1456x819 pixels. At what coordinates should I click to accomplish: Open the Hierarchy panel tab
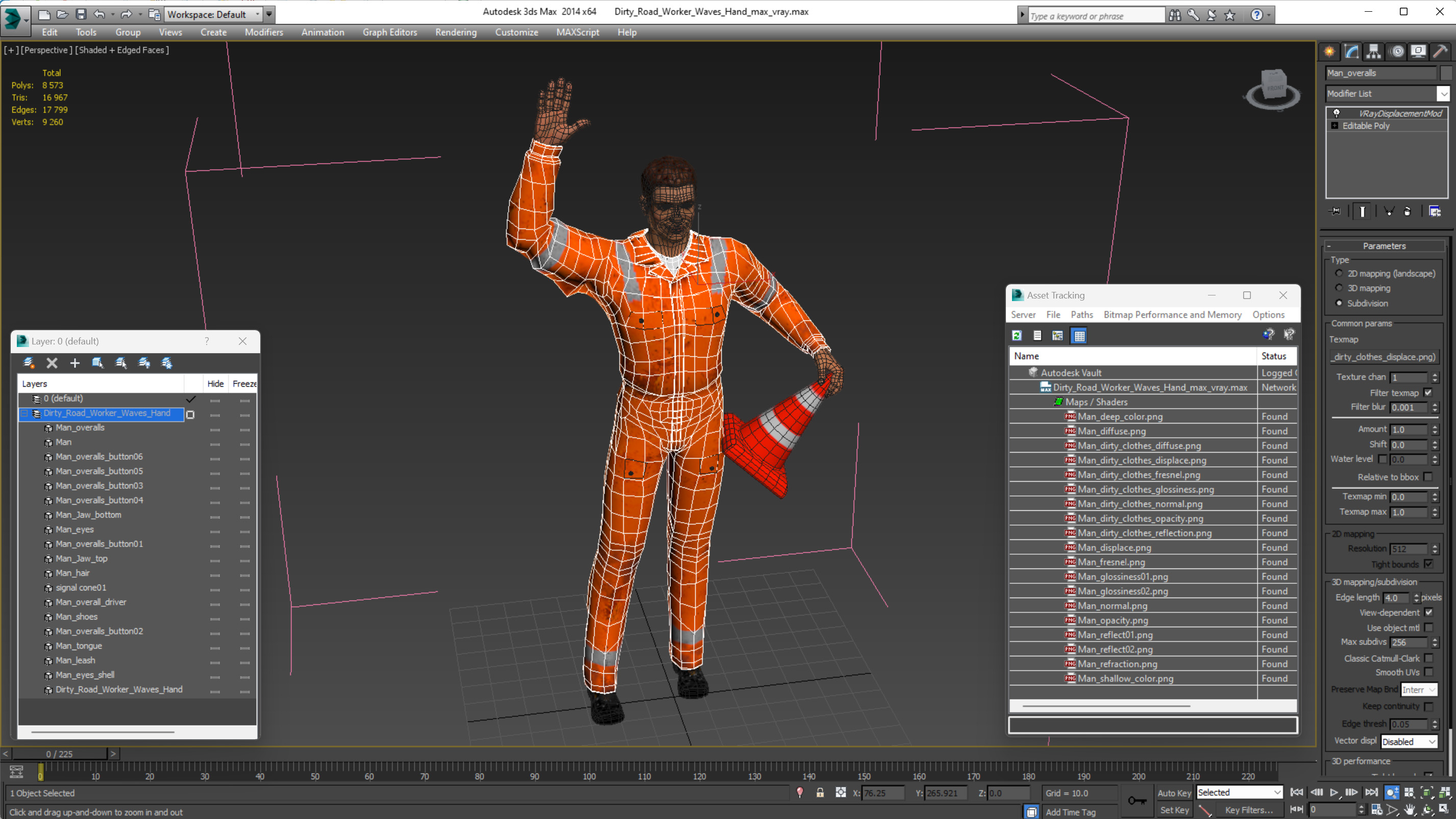pyautogui.click(x=1373, y=52)
